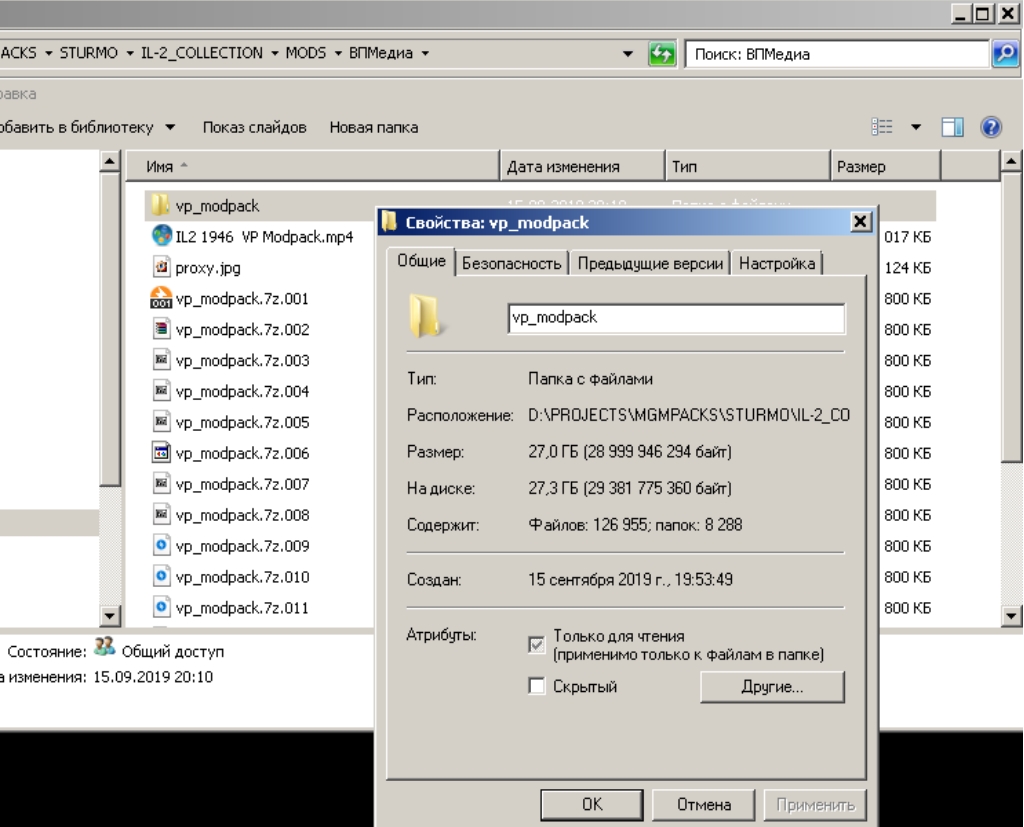
Task: Switch to the Предыдущие версии tab
Action: tap(650, 263)
